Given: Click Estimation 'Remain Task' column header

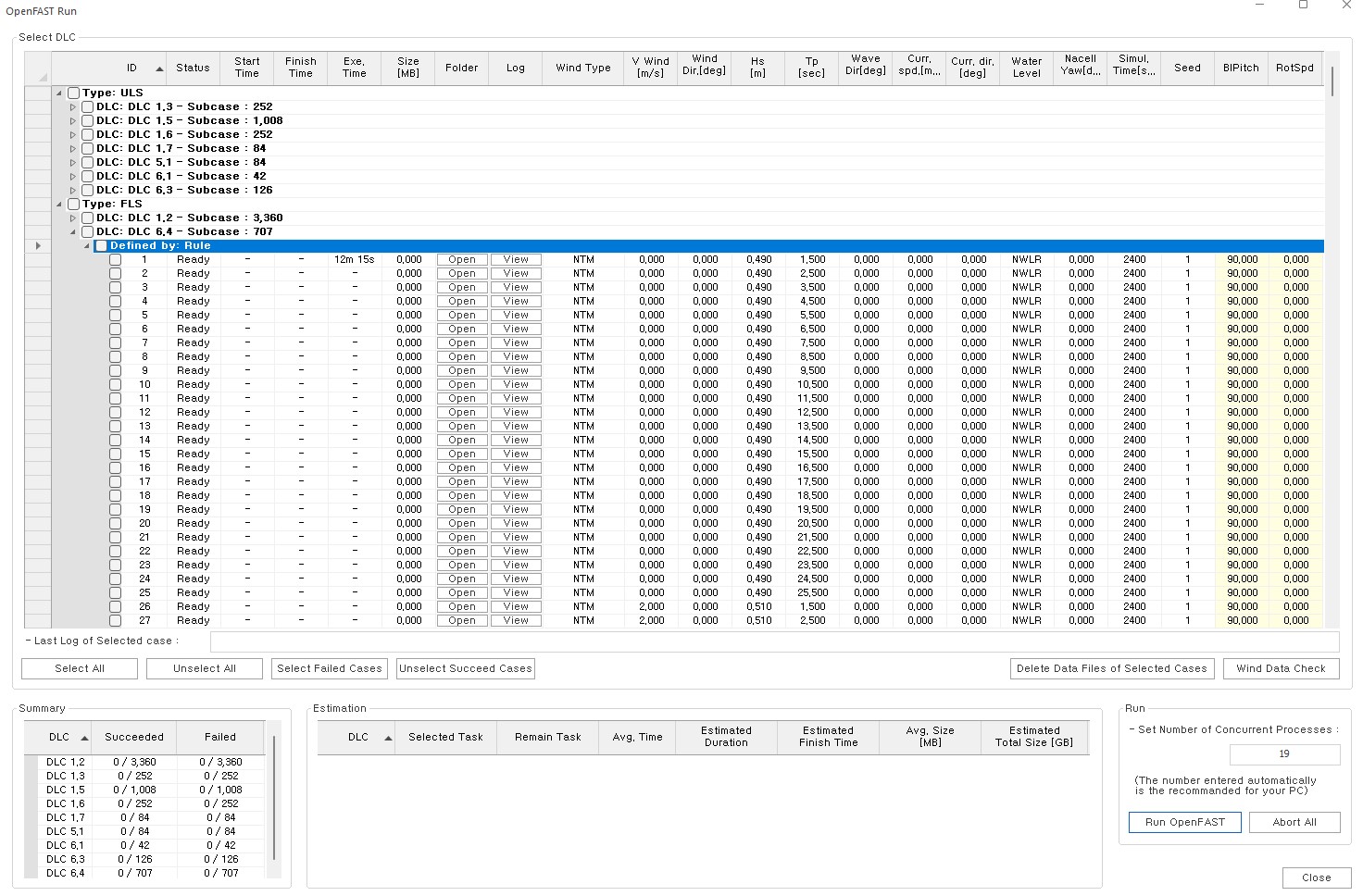Looking at the screenshot, I should pyautogui.click(x=547, y=738).
